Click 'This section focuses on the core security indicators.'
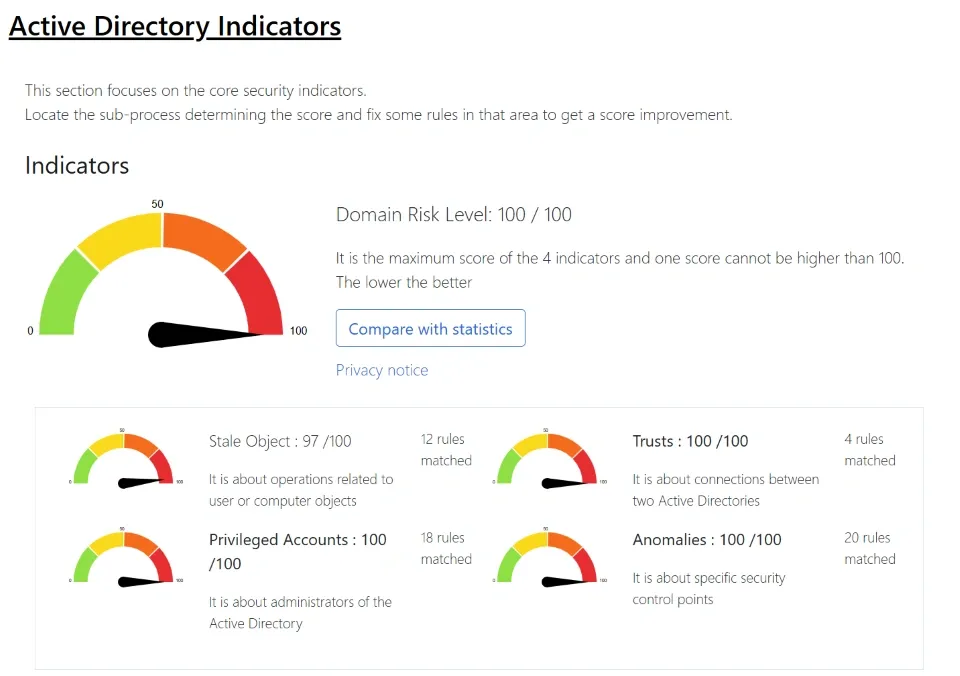The height and width of the screenshot is (676, 960). pyautogui.click(x=195, y=91)
